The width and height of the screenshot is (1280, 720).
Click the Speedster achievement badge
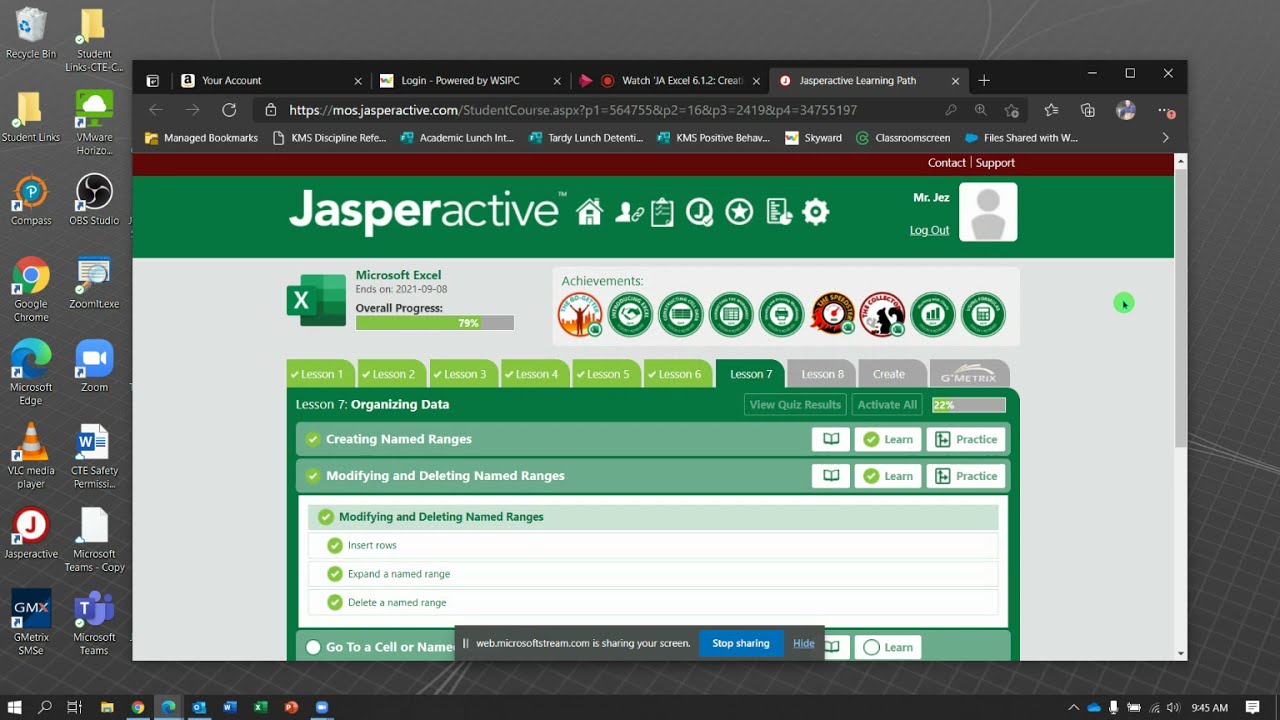832,314
